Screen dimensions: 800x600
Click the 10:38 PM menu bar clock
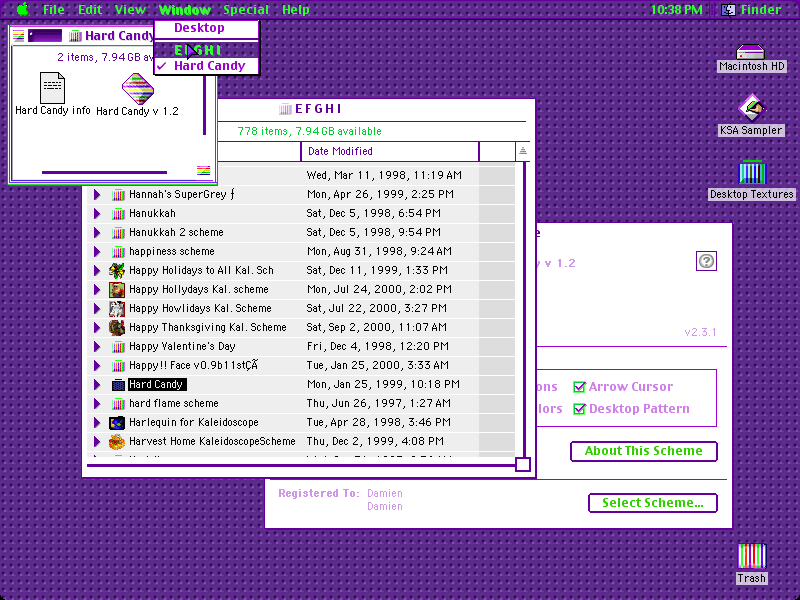[677, 10]
